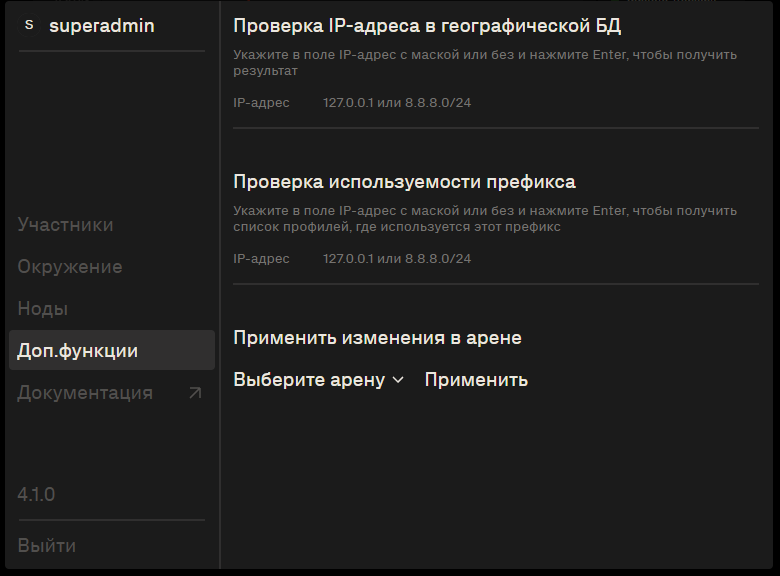The width and height of the screenshot is (780, 576).
Task: Open the Участники section
Action: [65, 225]
